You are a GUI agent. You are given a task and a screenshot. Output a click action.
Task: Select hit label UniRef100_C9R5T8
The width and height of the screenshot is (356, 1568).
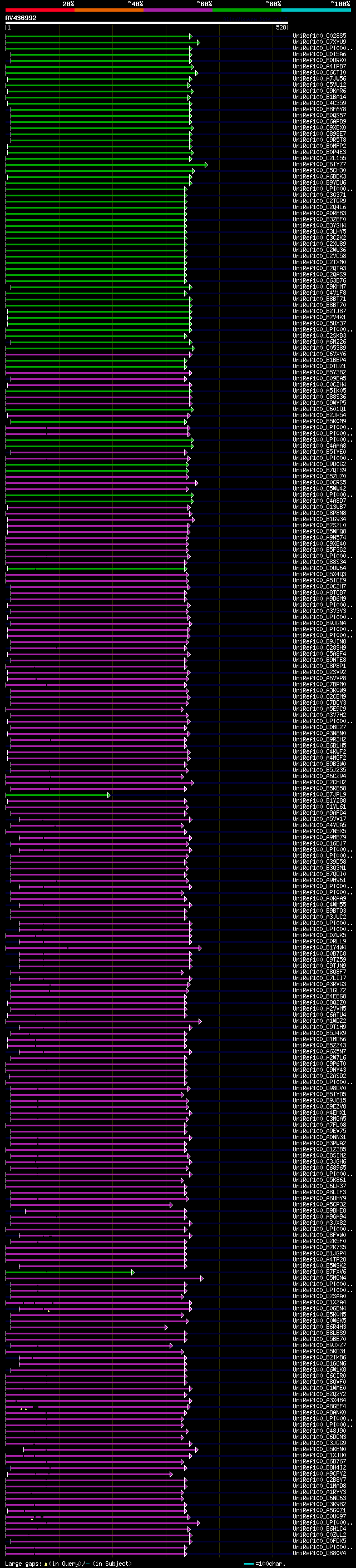coord(319,140)
